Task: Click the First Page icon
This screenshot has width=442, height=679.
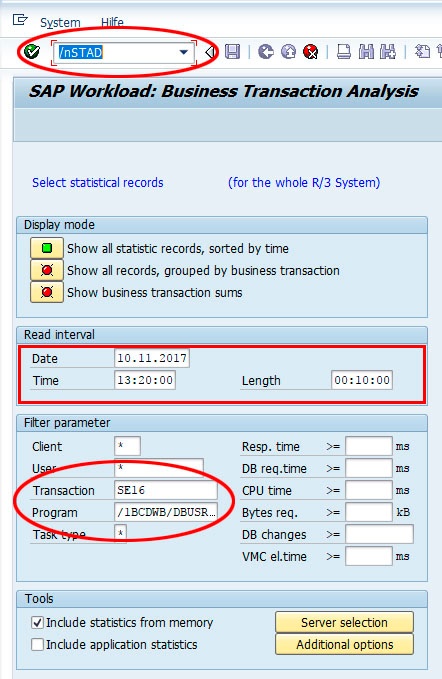Action: [x=422, y=52]
